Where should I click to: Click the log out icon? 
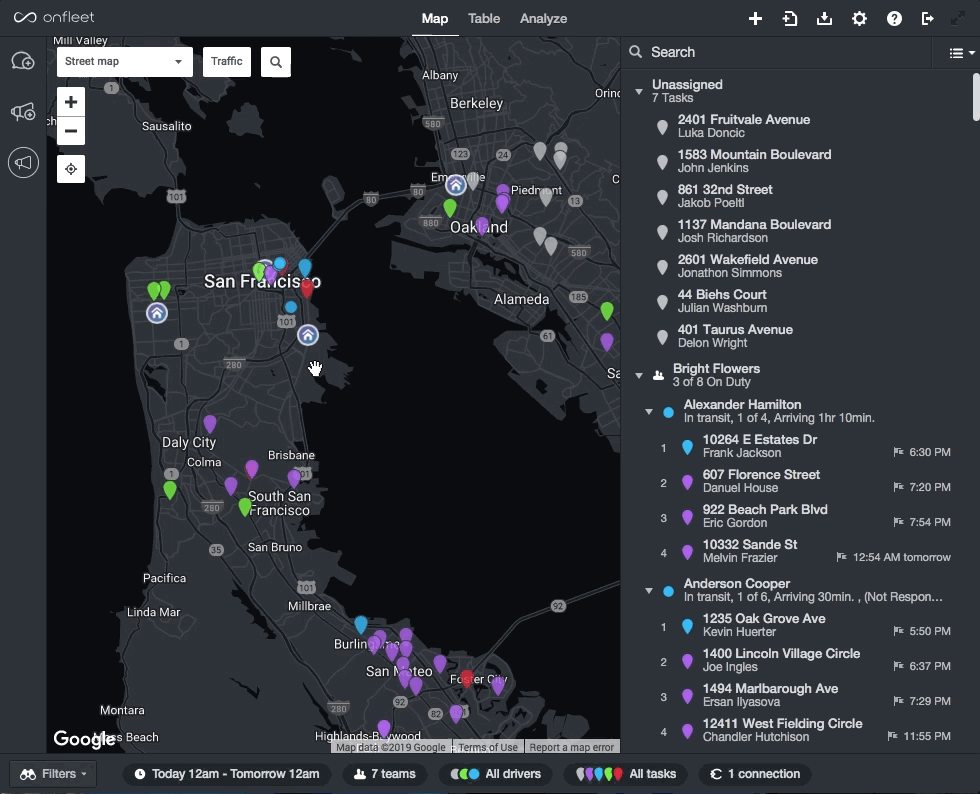pos(928,19)
